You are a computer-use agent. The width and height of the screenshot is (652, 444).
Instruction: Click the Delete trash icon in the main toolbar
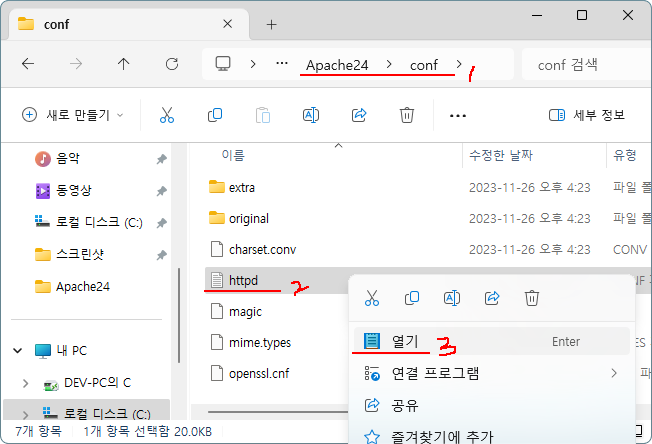coord(407,115)
